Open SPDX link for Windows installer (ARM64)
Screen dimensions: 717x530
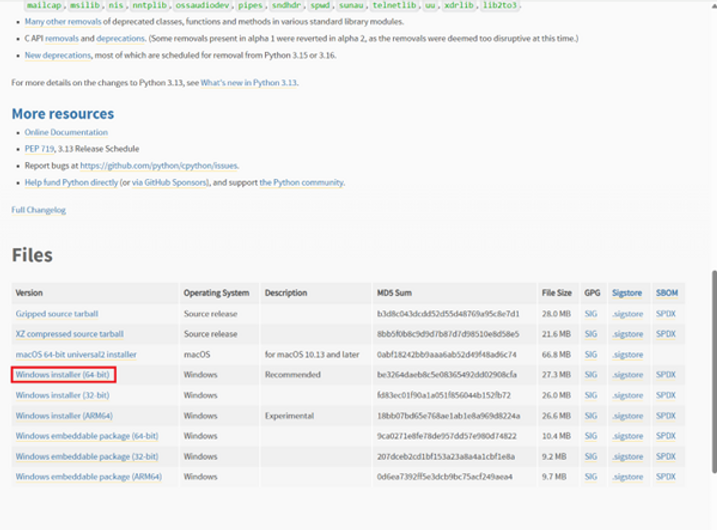pyautogui.click(x=666, y=416)
